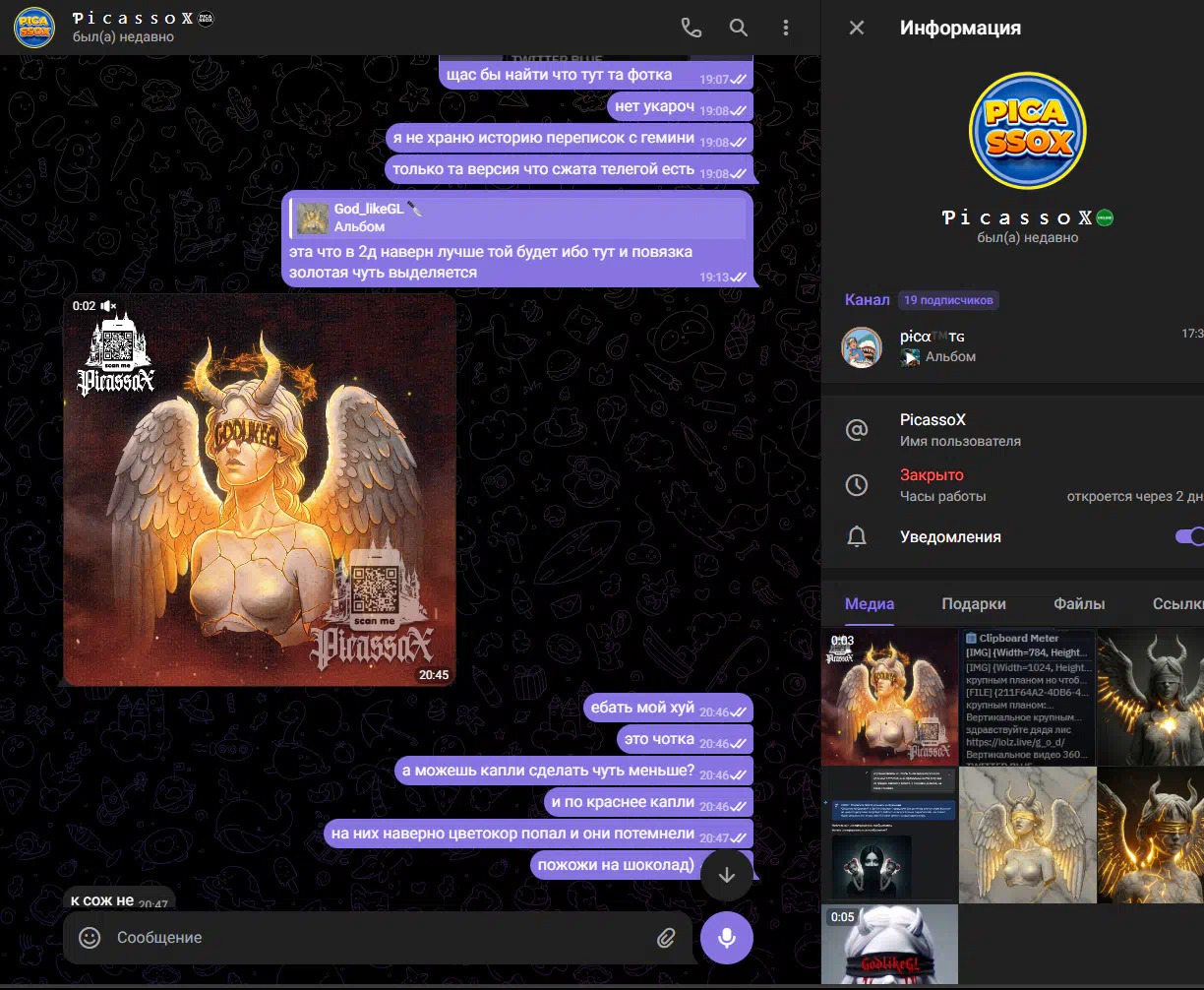This screenshot has height=990, width=1204.
Task: Select message "это чотка"
Action: (x=686, y=739)
